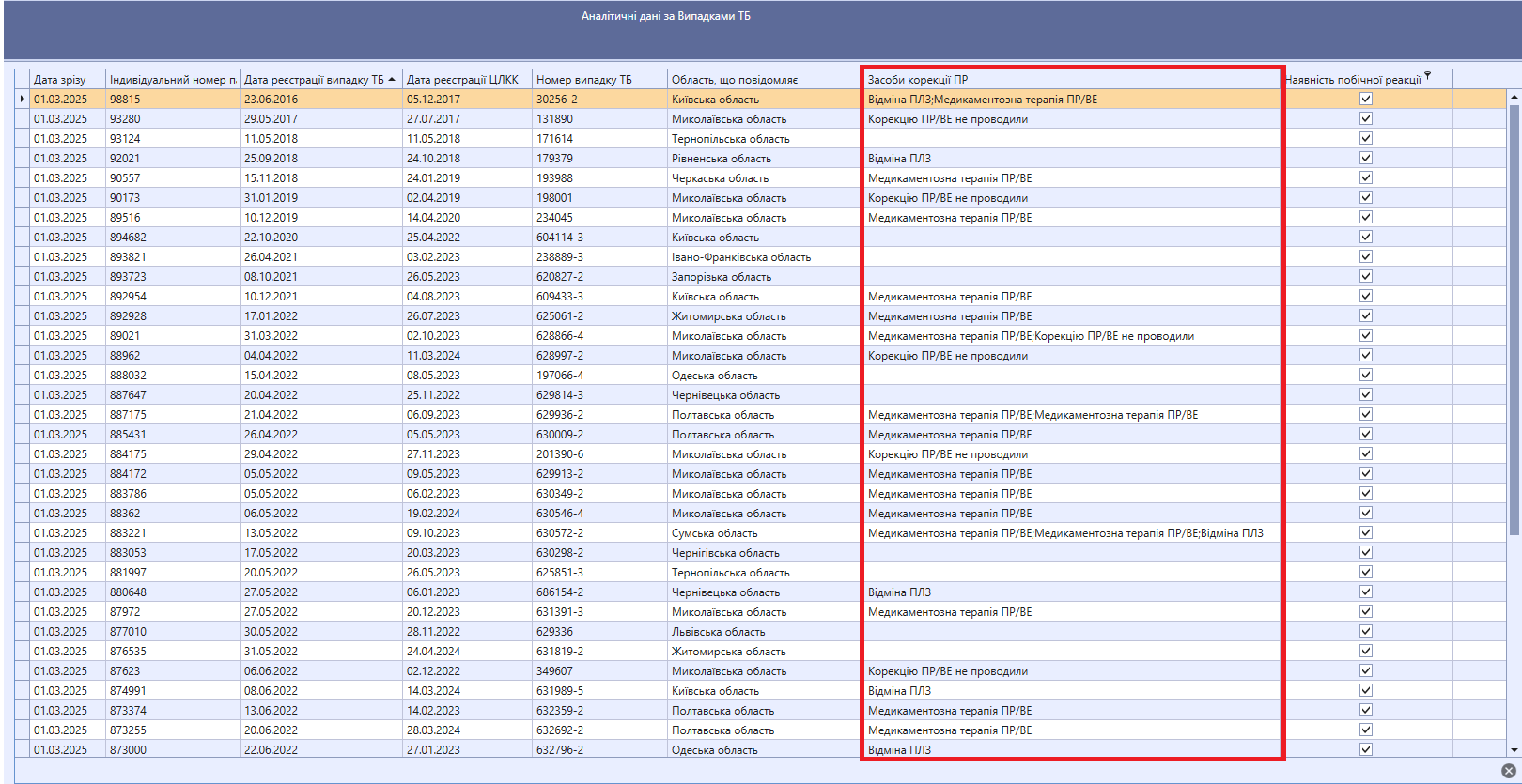Sort by Дата зрізу column header
The image size is (1522, 784).
point(68,80)
